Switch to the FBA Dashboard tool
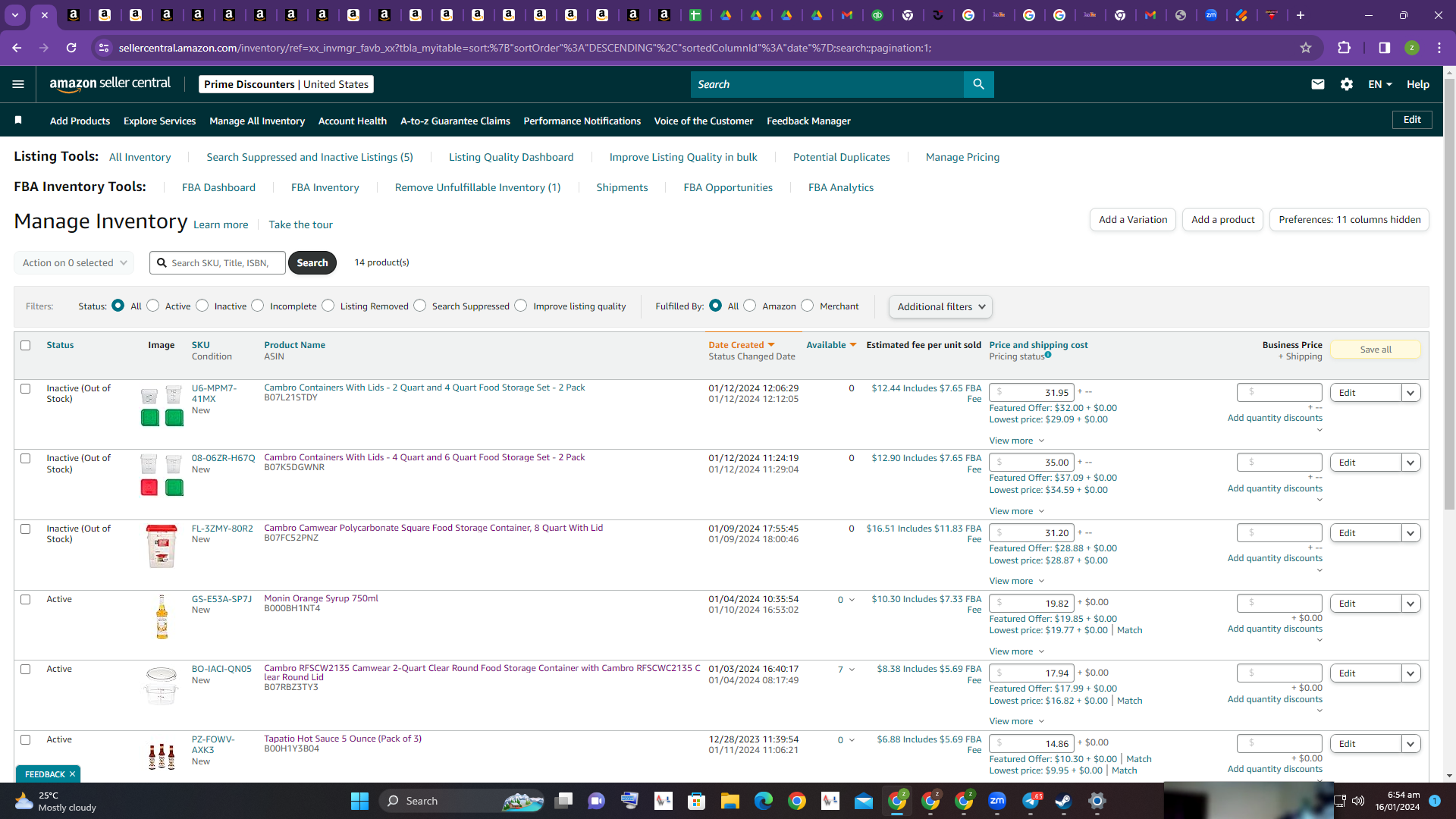Screen dimensions: 1456x819 [x=218, y=187]
